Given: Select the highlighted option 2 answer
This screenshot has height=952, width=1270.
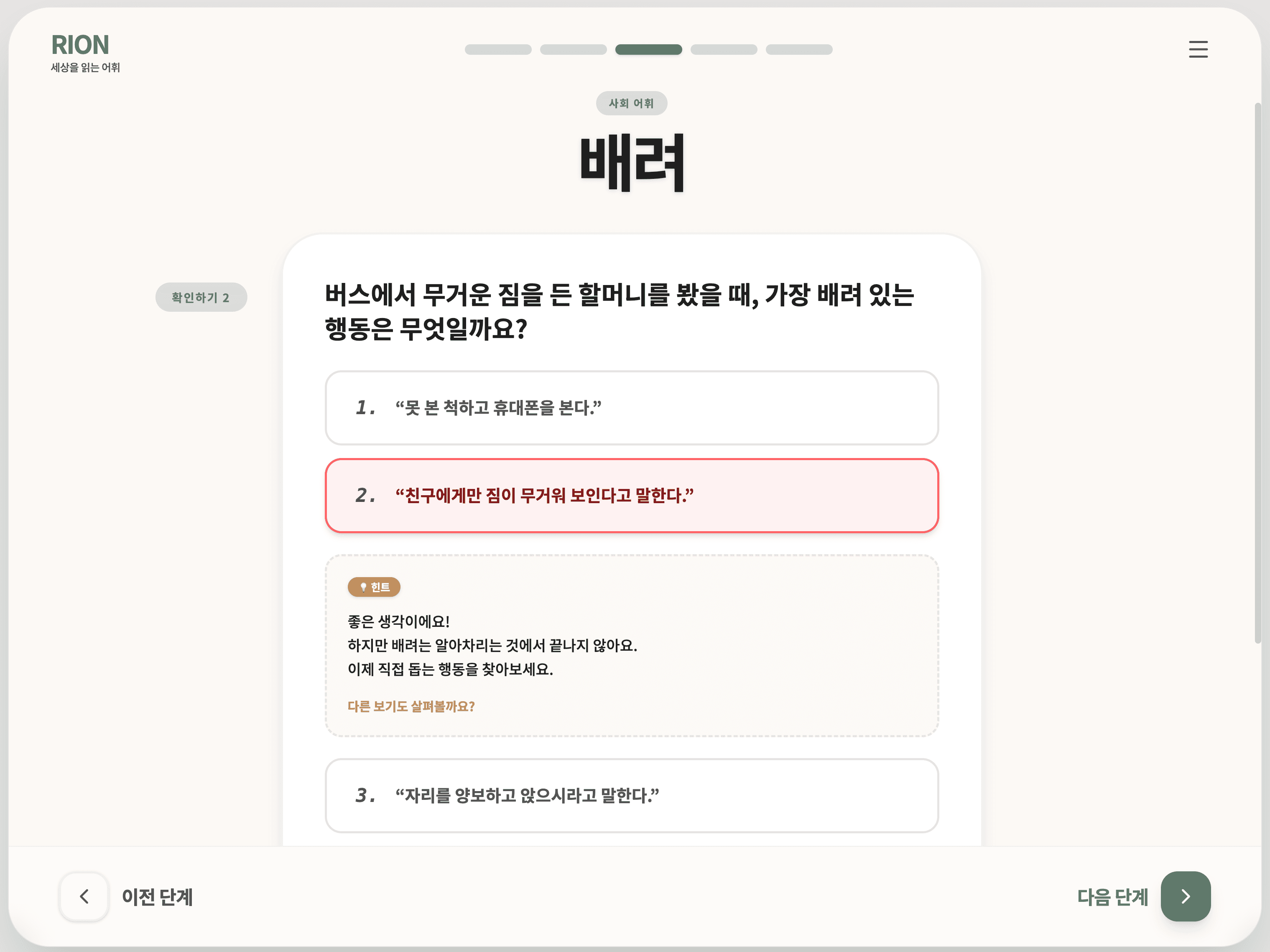Looking at the screenshot, I should click(x=632, y=496).
